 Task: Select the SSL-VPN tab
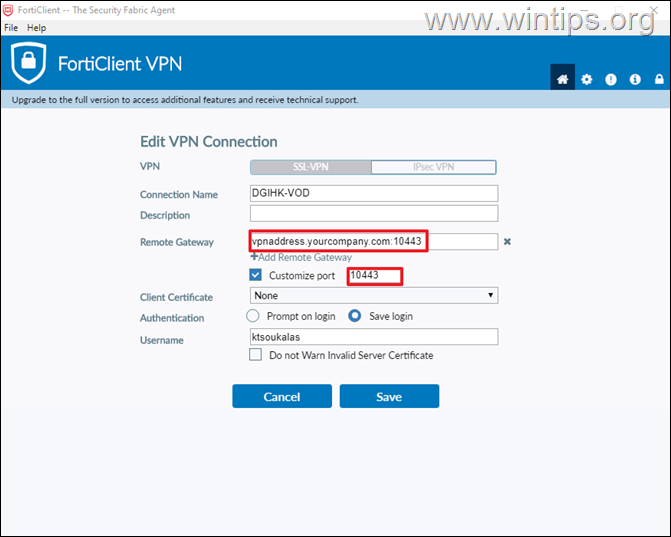click(310, 167)
